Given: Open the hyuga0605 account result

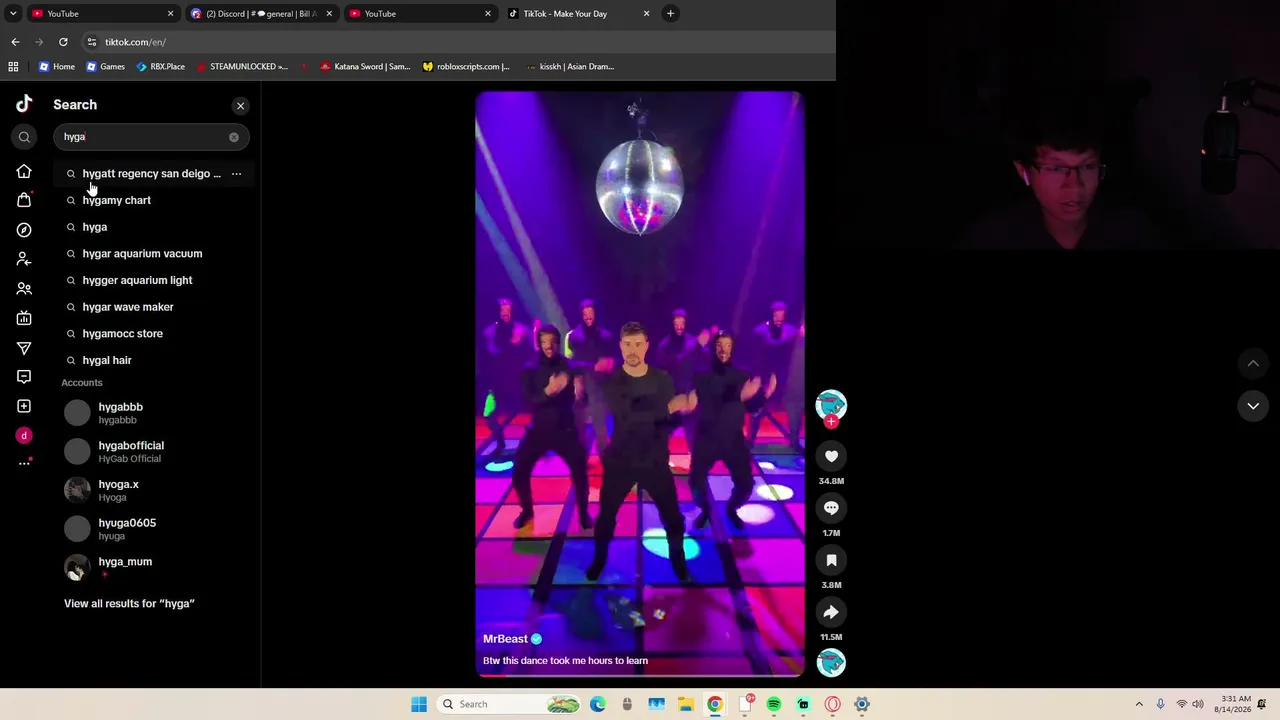Looking at the screenshot, I should click(155, 529).
